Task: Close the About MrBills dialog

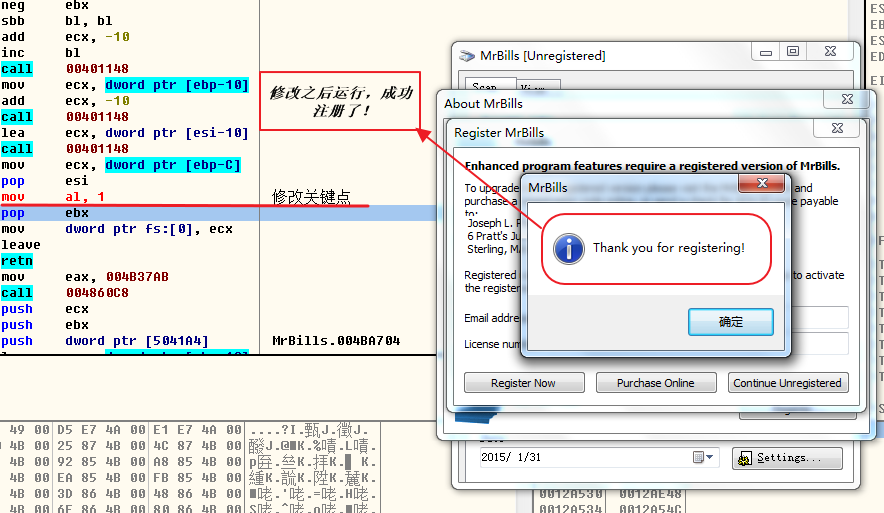Action: point(847,99)
